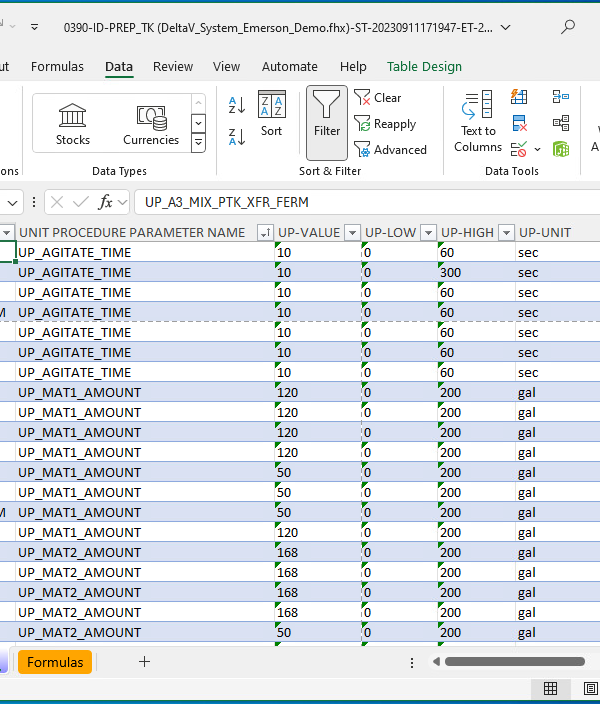Click the formula bar input
The image size is (600, 704).
368,202
